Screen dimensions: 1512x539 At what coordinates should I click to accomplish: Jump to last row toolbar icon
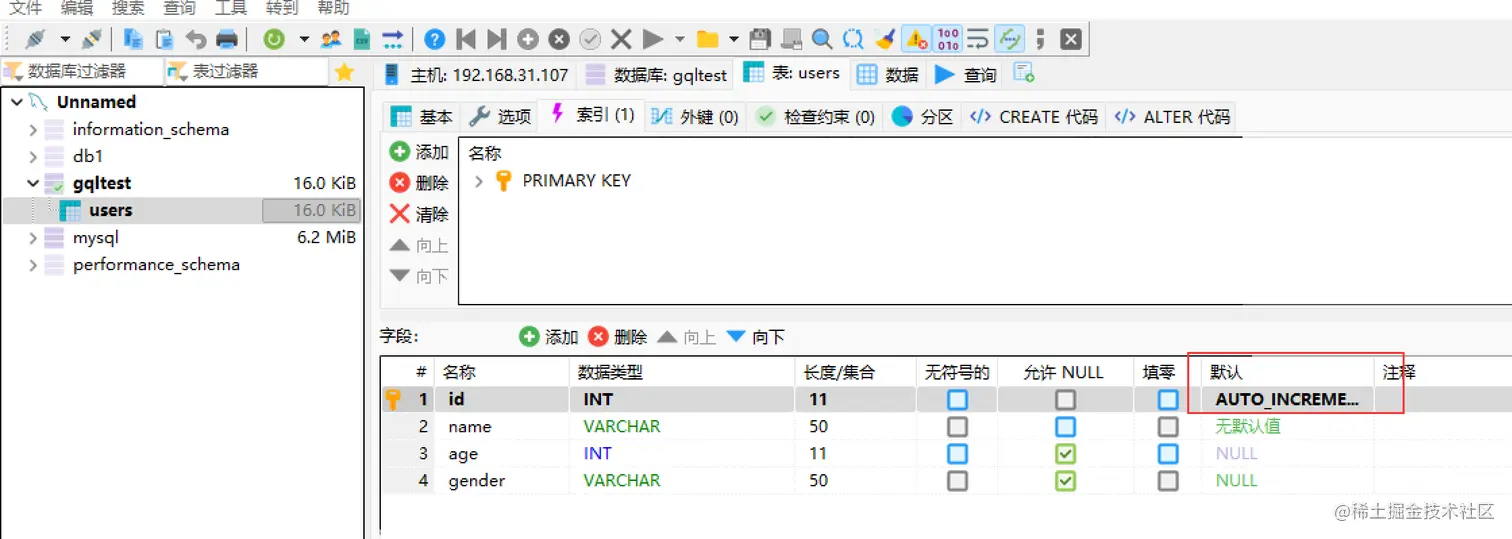point(496,39)
